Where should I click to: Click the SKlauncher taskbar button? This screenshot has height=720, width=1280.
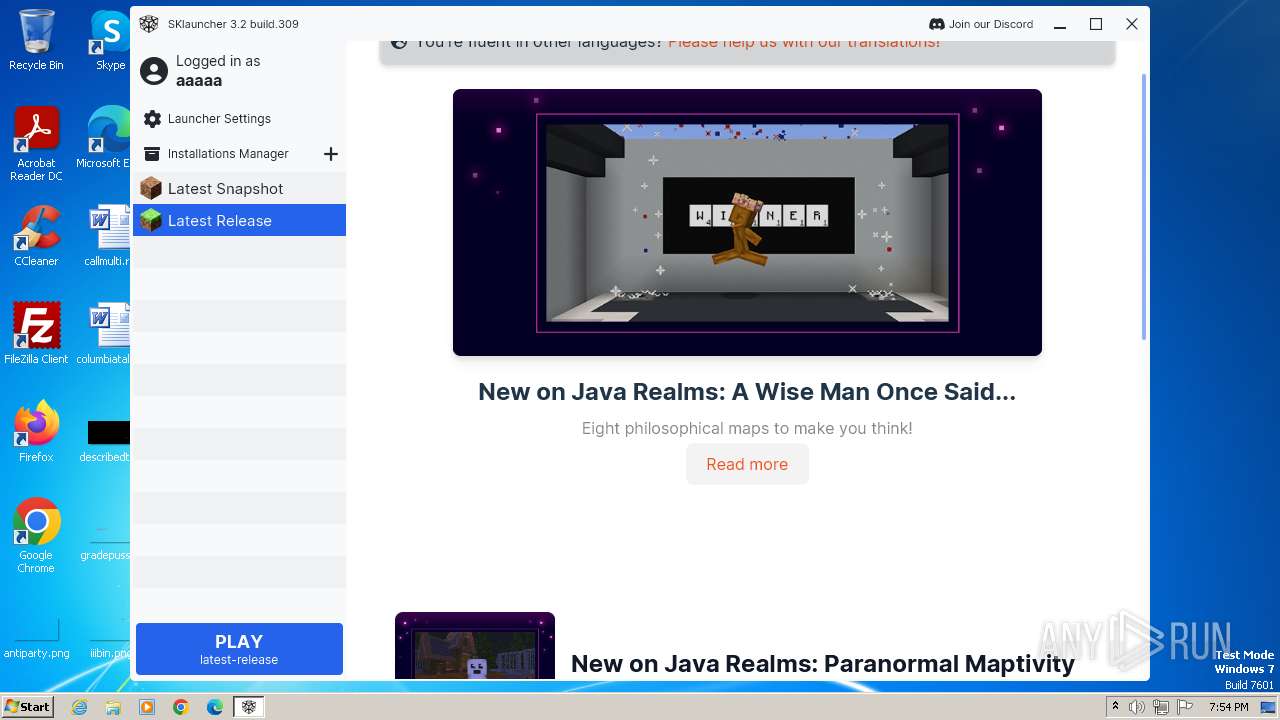[x=249, y=707]
